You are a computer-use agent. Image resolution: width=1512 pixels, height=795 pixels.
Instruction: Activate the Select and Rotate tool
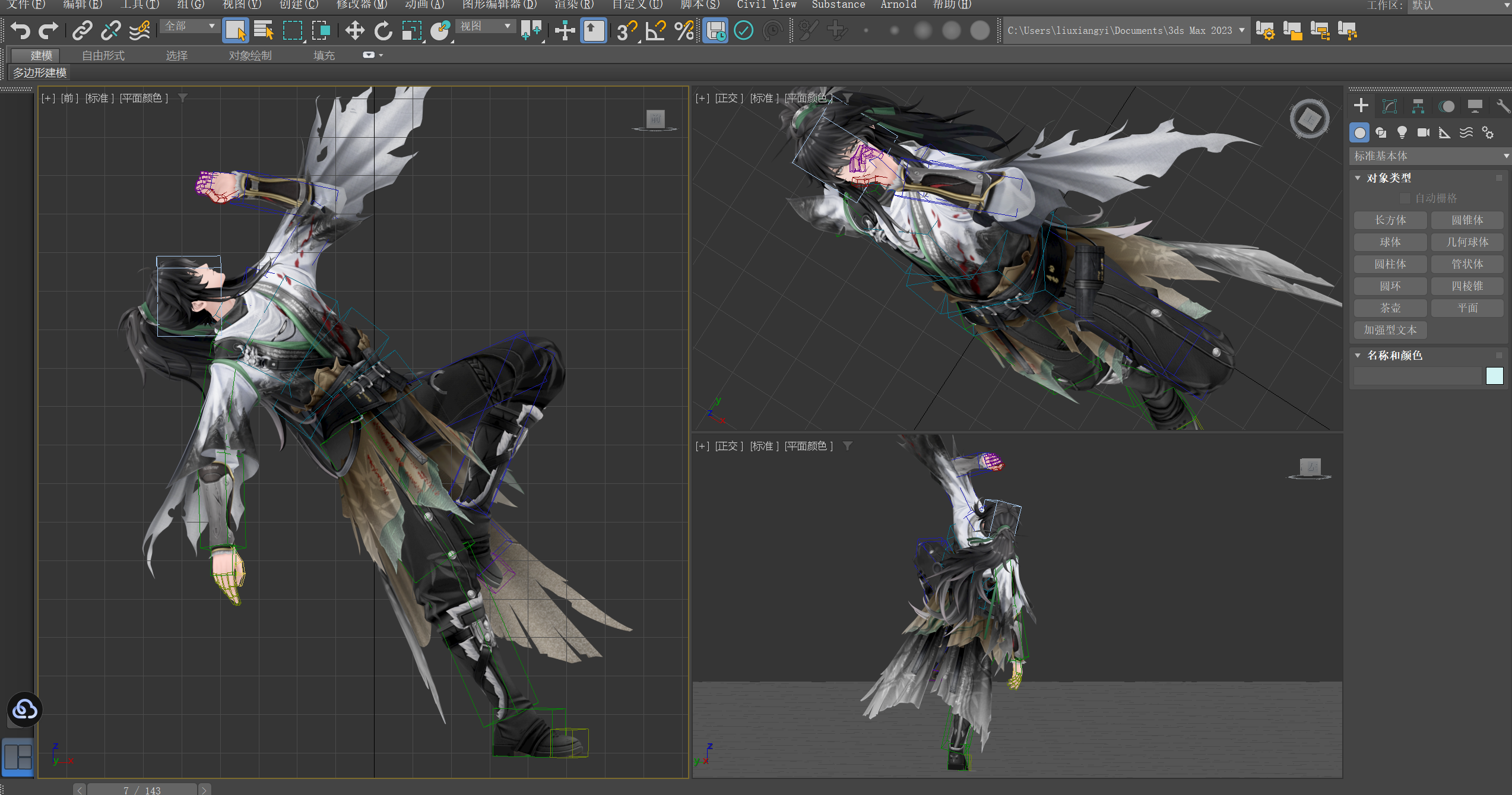[383, 30]
